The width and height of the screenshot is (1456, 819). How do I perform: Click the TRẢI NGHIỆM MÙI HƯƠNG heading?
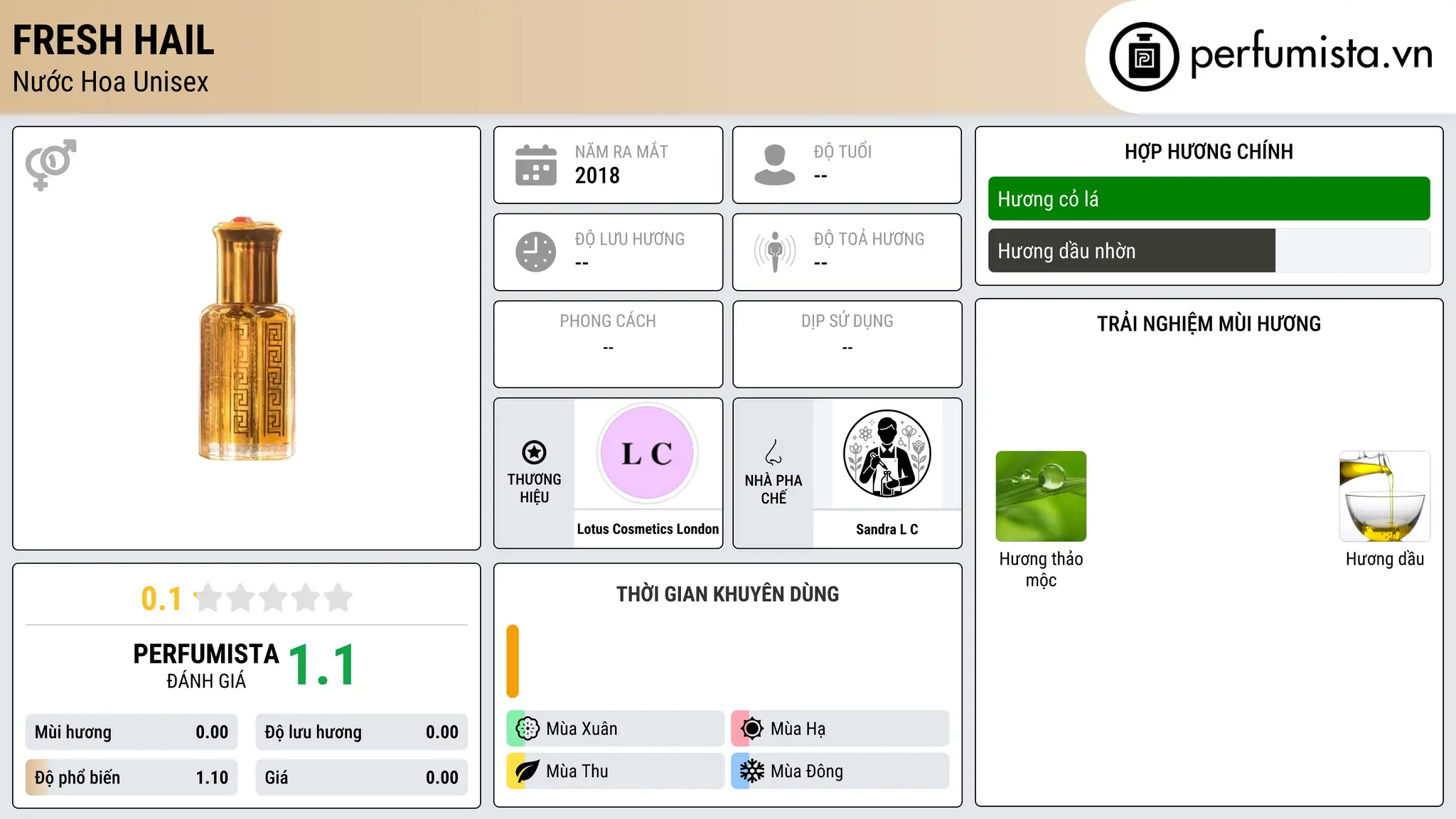[x=1209, y=324]
